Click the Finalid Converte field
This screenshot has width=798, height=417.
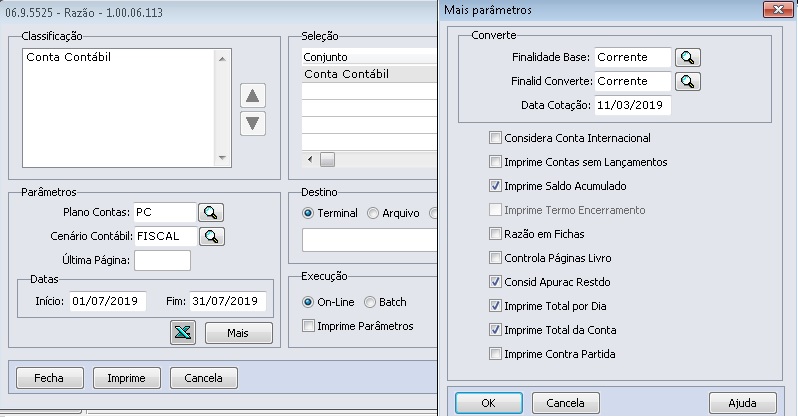(x=633, y=81)
